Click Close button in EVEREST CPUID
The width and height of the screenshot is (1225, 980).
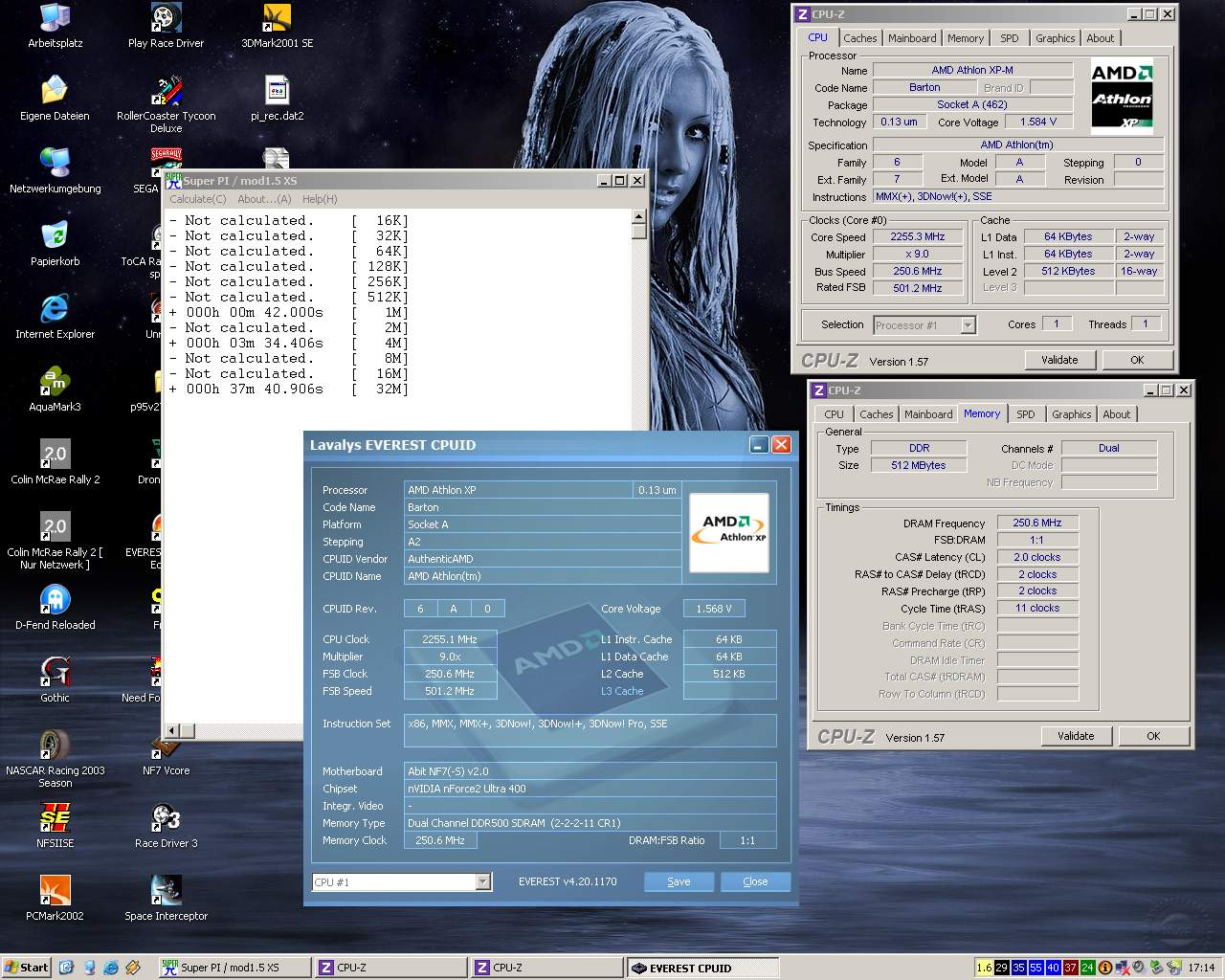(x=755, y=881)
